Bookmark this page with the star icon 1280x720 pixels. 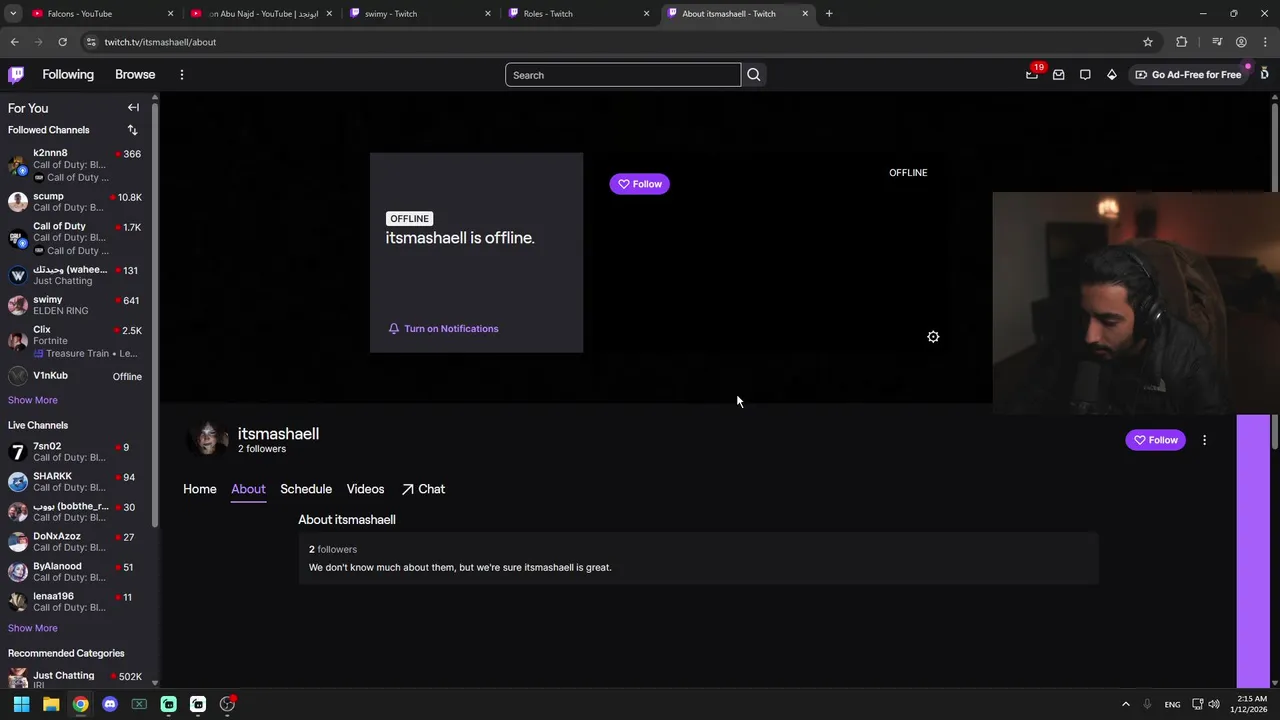point(1148,42)
